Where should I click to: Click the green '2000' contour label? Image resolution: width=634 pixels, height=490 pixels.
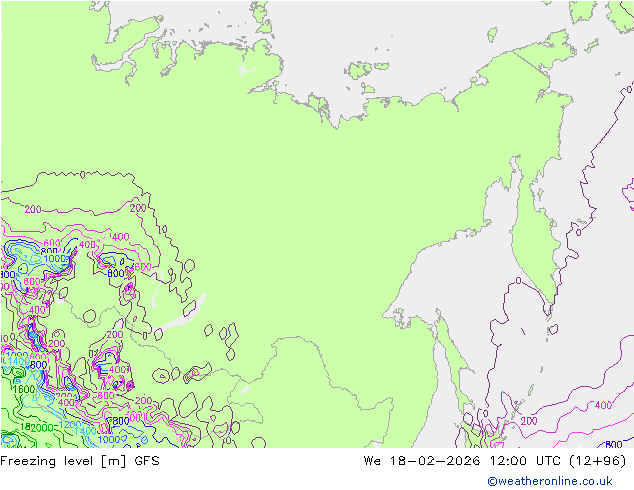click(42, 428)
